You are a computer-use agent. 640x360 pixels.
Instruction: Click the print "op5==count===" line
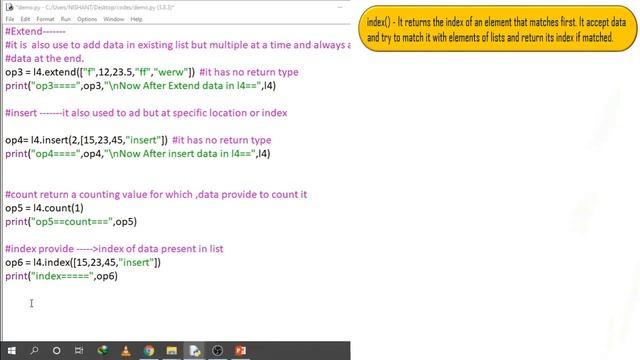click(71, 222)
